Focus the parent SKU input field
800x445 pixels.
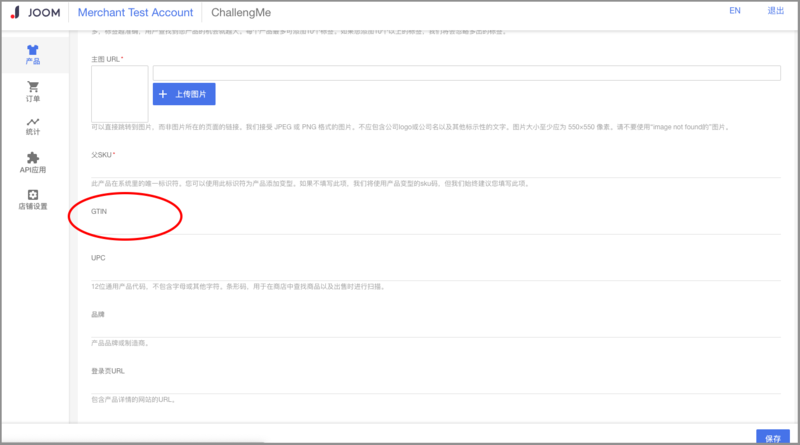(x=436, y=170)
